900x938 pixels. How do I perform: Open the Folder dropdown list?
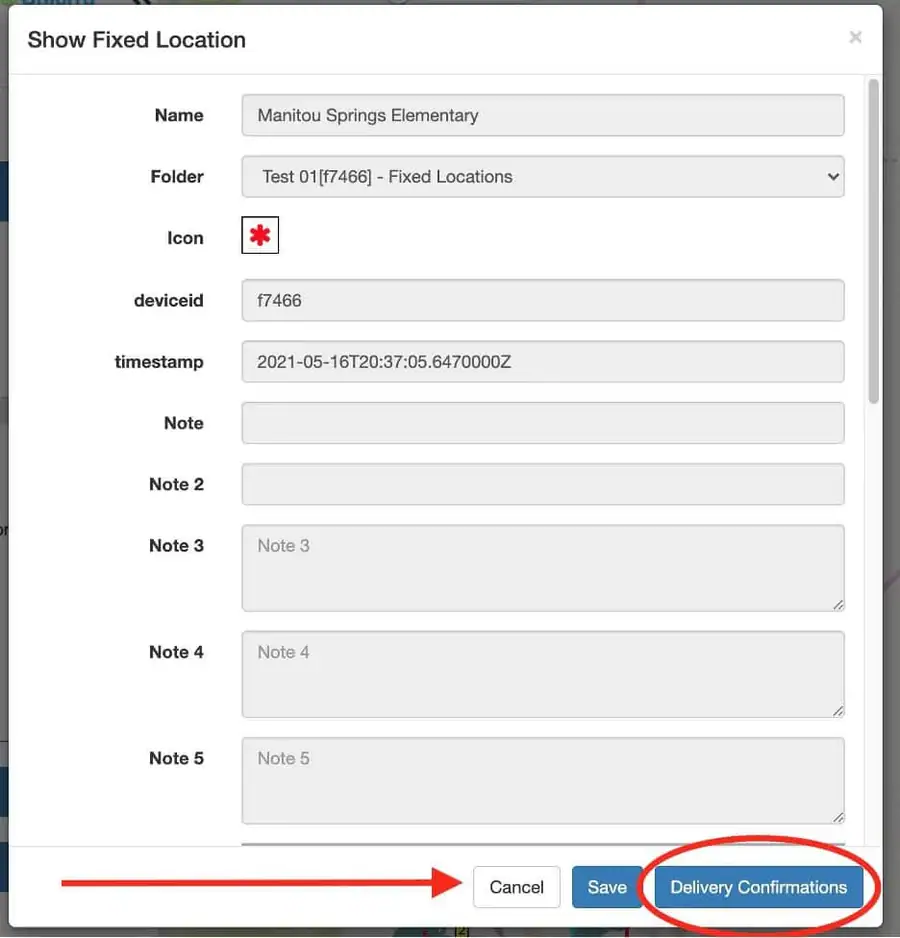click(x=543, y=176)
